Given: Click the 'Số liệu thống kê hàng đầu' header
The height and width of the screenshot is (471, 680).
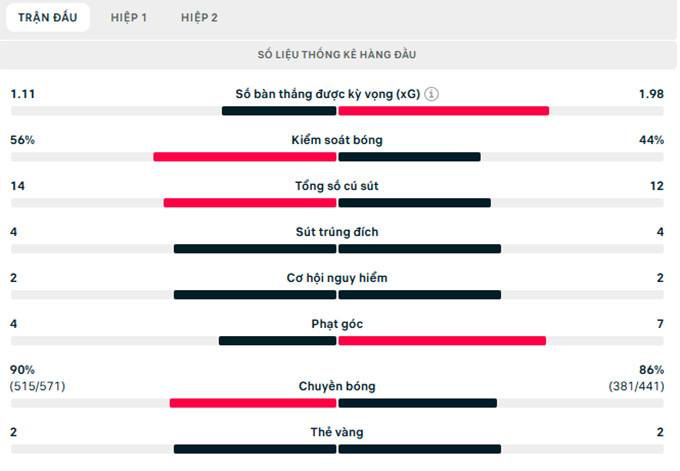Looking at the screenshot, I should [x=338, y=54].
